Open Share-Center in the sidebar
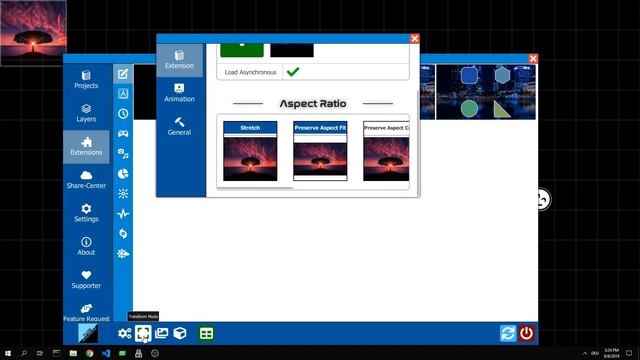Image resolution: width=640 pixels, height=360 pixels. point(86,180)
